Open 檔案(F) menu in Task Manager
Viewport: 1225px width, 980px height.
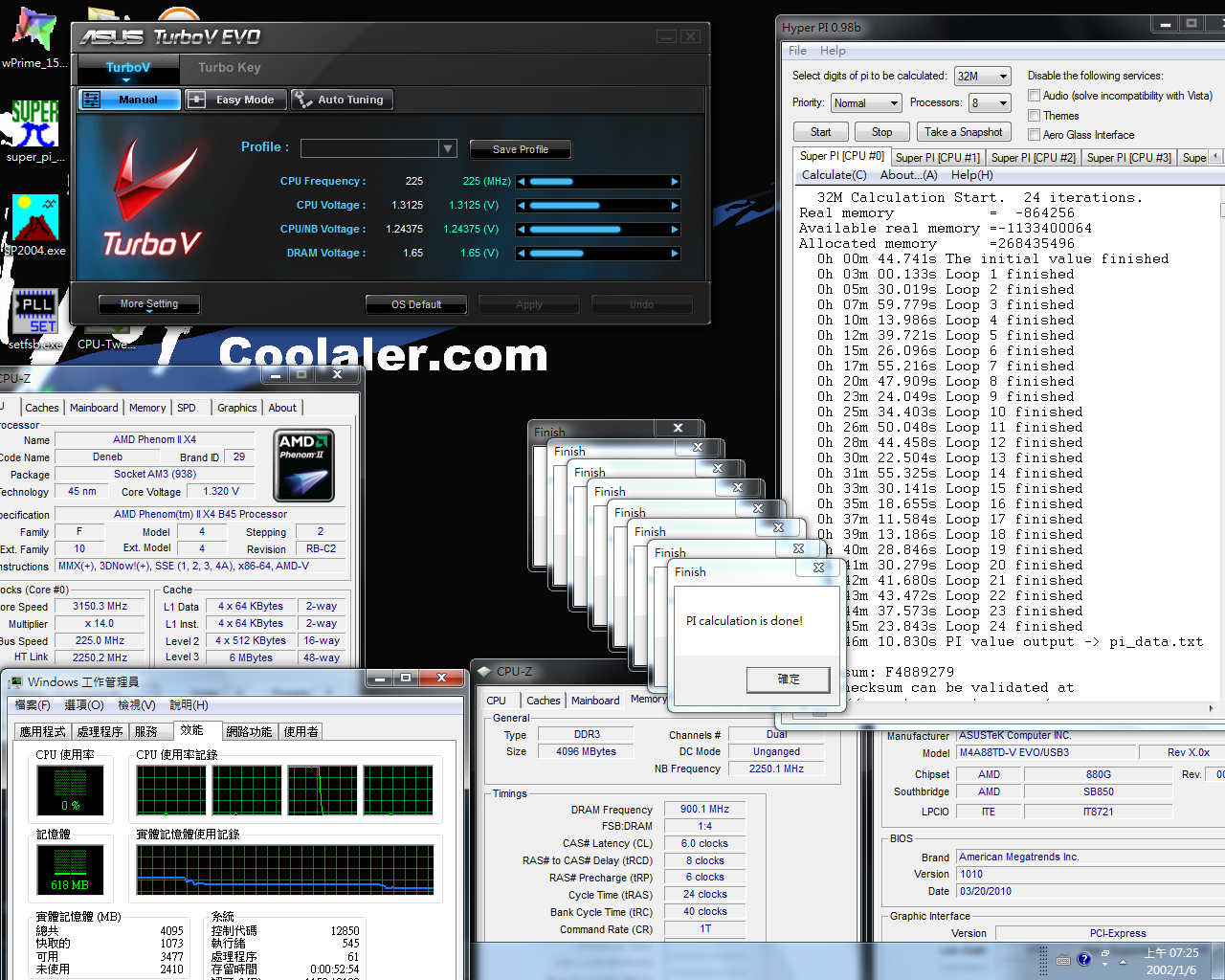33,705
